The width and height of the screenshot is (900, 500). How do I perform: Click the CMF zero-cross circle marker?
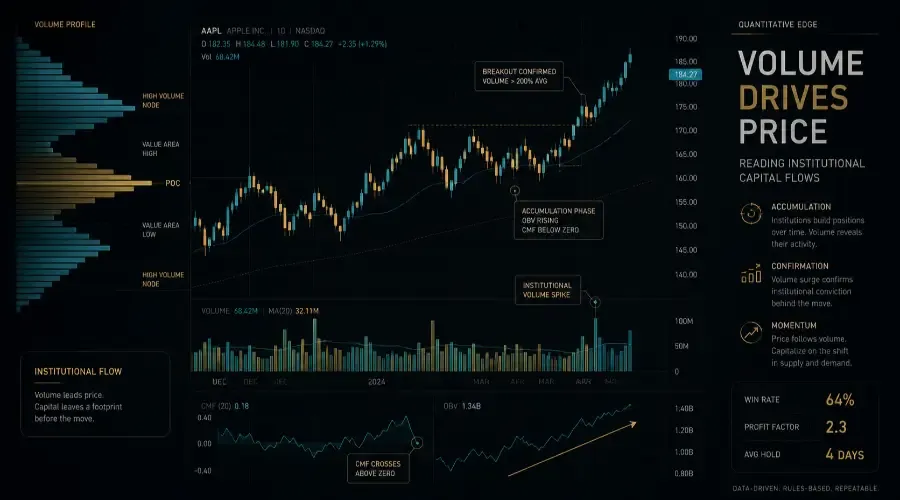point(417,443)
